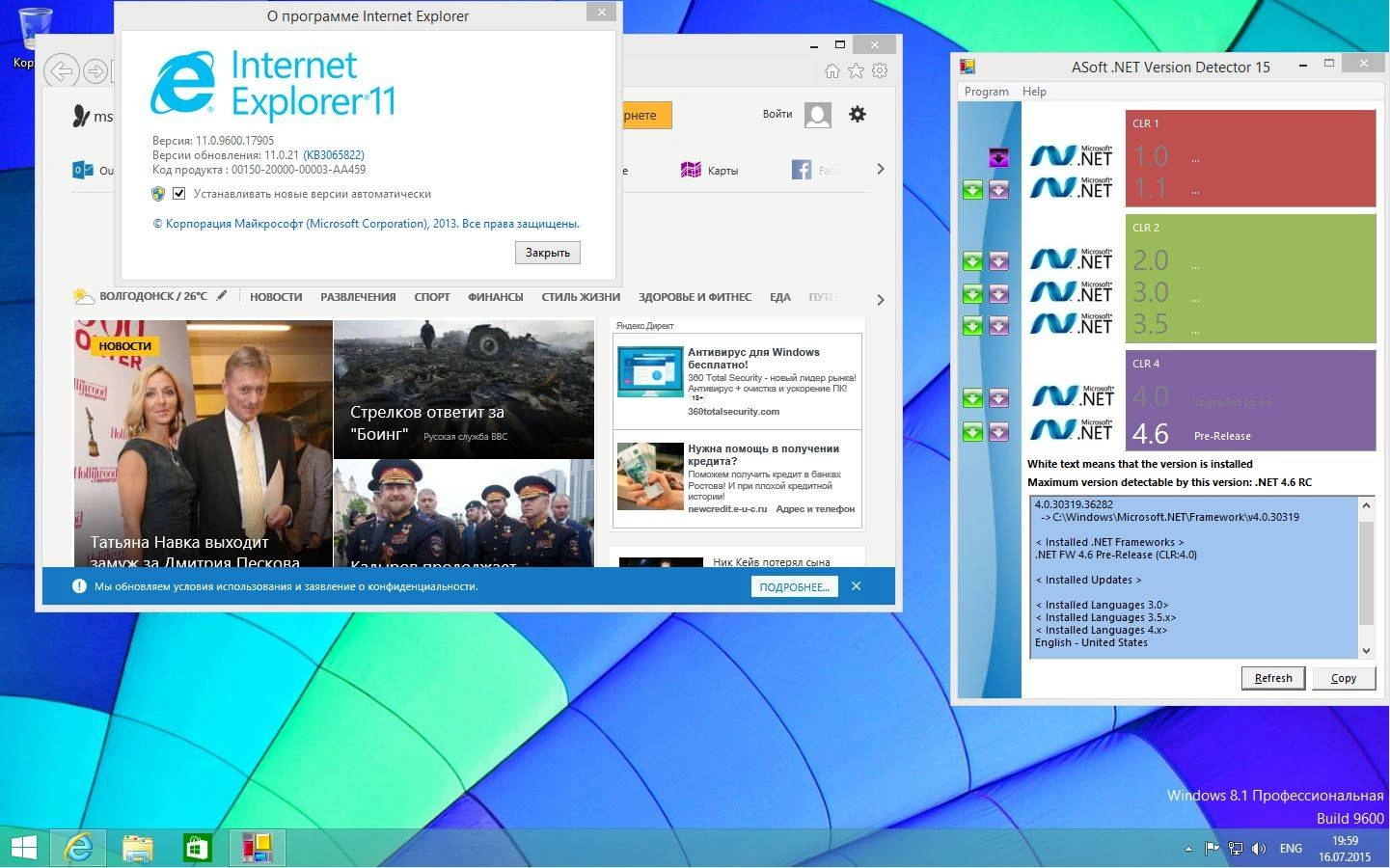
Task: Click the green download icon for .NET 4.0
Action: coord(972,397)
